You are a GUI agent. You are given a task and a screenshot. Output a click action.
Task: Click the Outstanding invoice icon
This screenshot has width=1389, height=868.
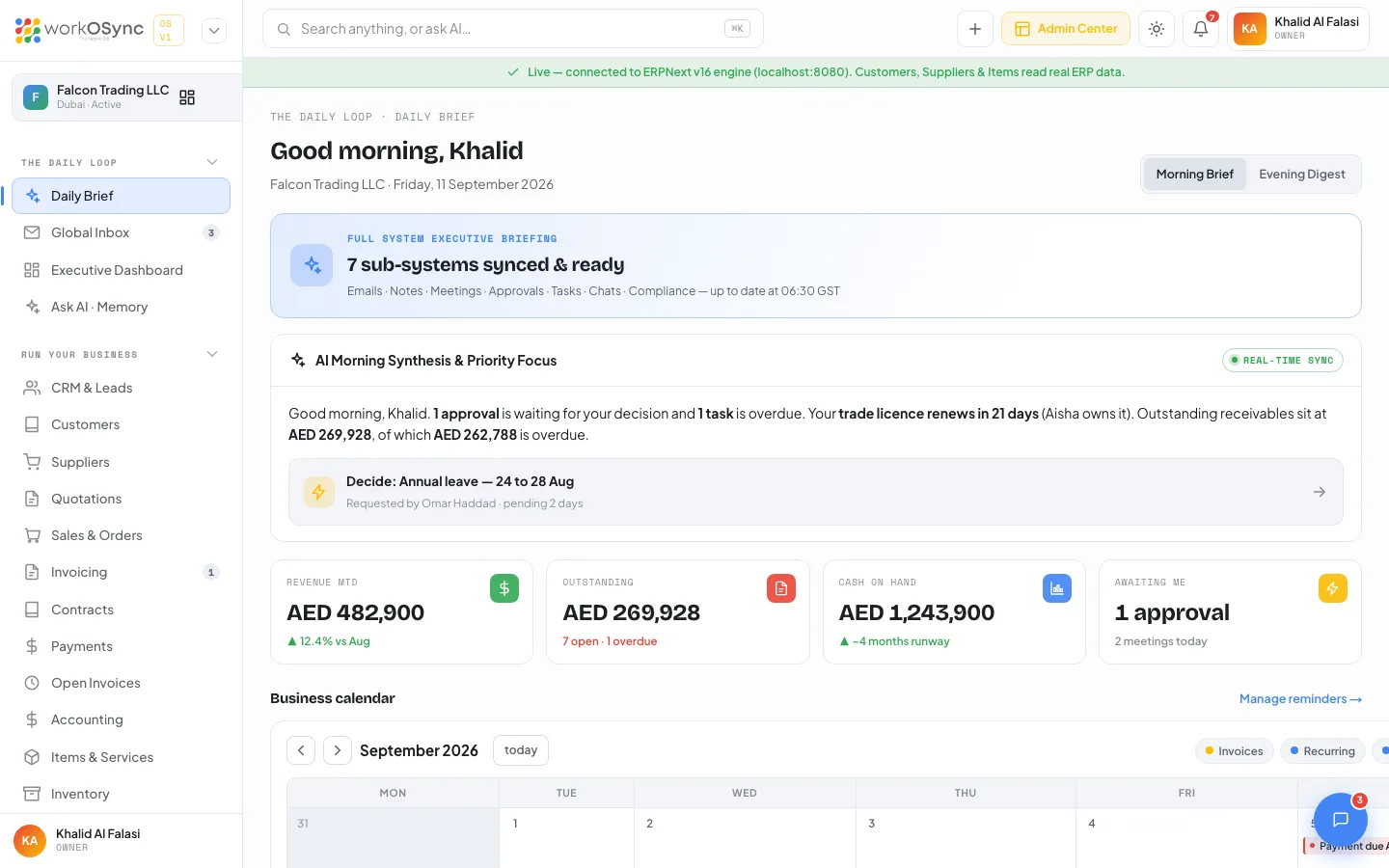click(781, 588)
